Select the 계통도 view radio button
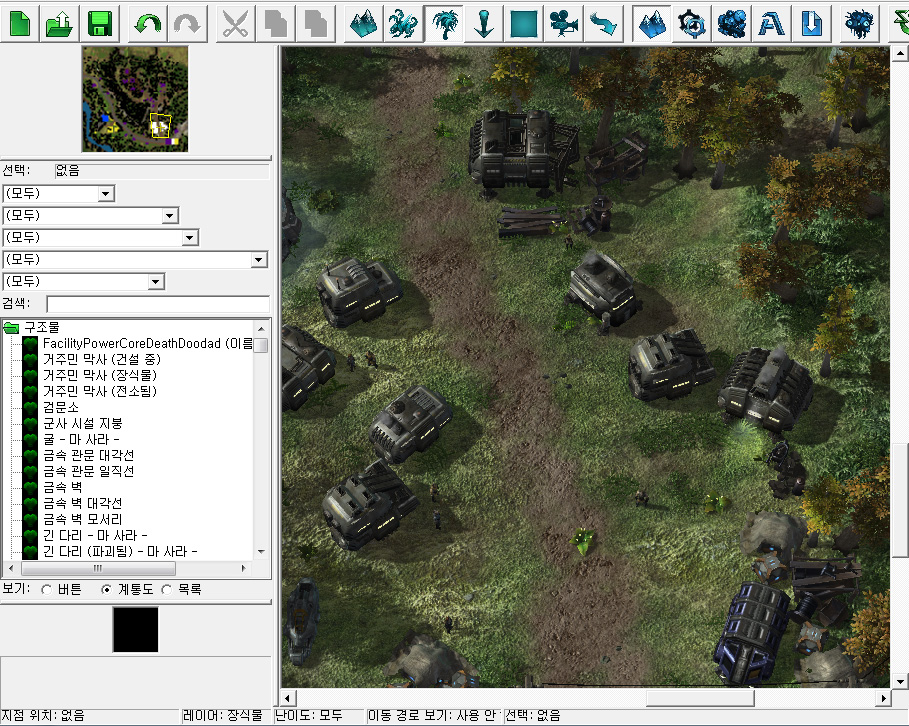This screenshot has width=909, height=726. [106, 590]
